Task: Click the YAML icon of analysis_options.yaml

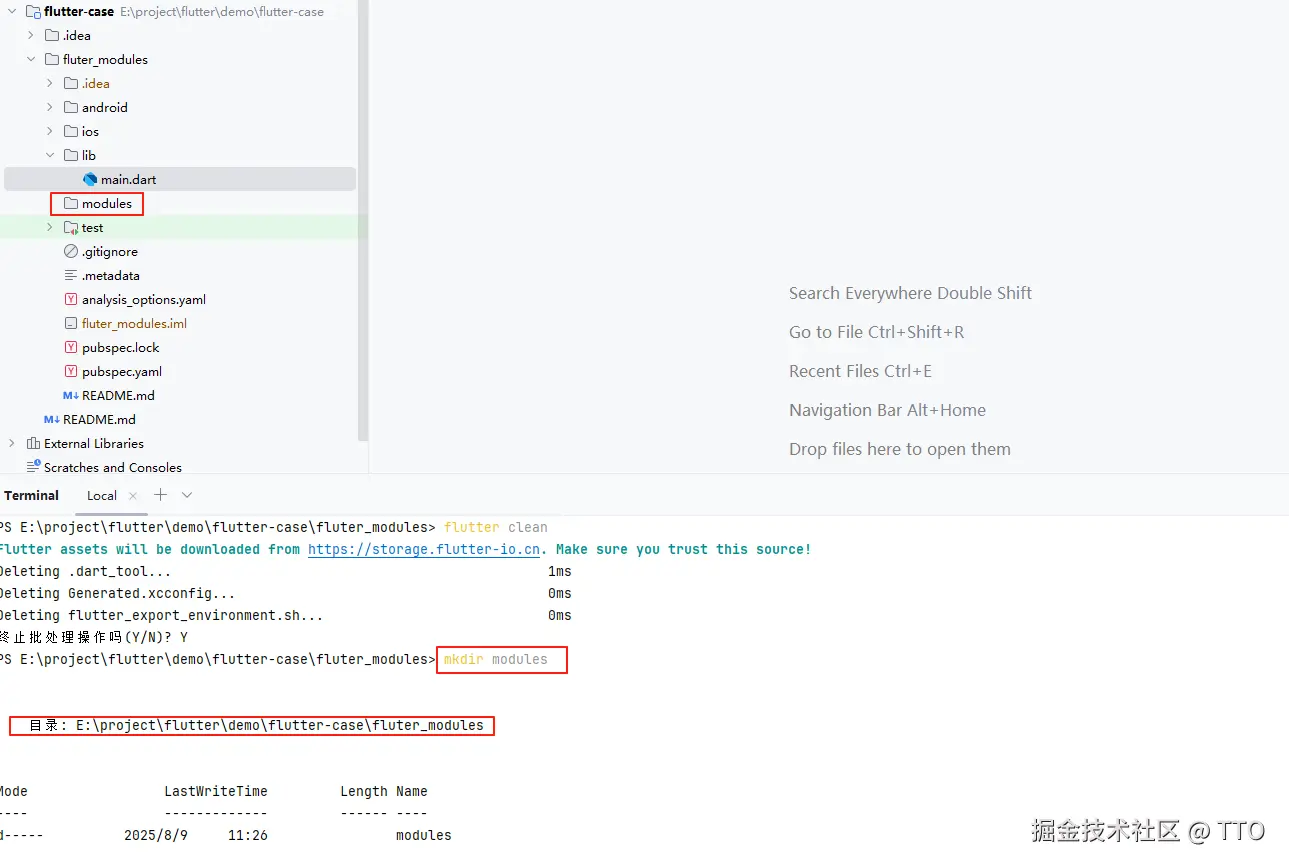Action: tap(71, 300)
